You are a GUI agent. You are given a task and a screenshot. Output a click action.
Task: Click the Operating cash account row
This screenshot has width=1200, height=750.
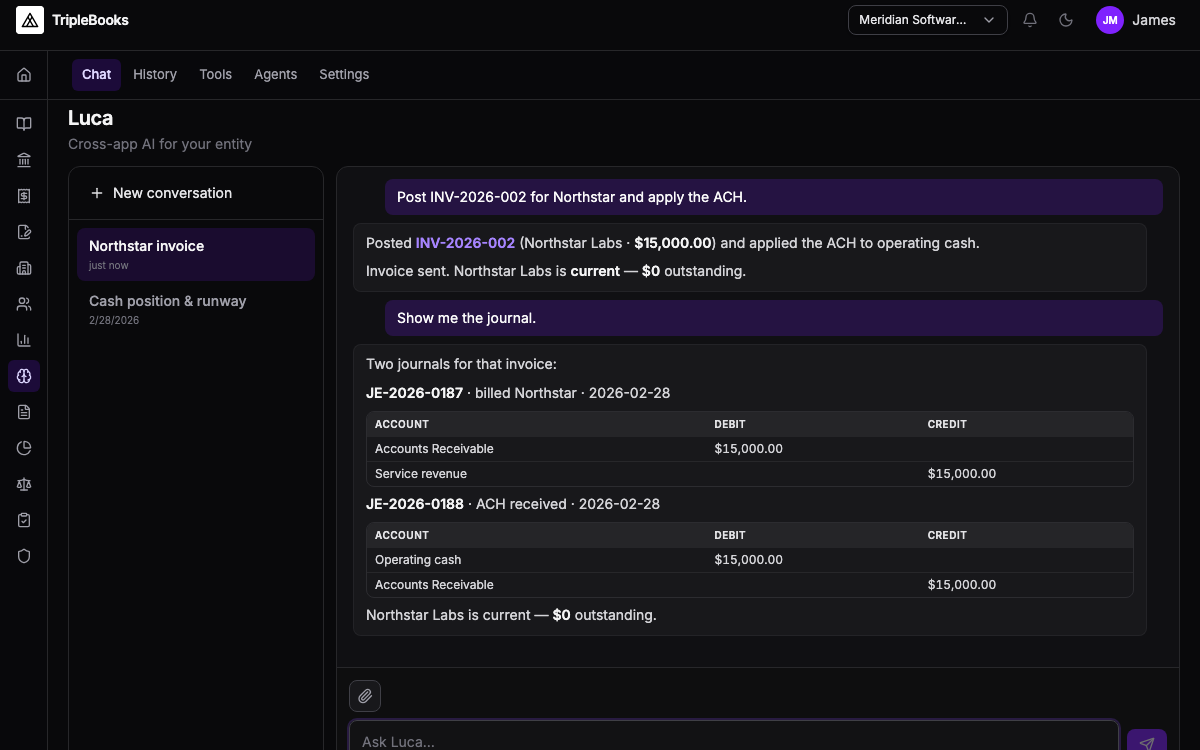749,560
